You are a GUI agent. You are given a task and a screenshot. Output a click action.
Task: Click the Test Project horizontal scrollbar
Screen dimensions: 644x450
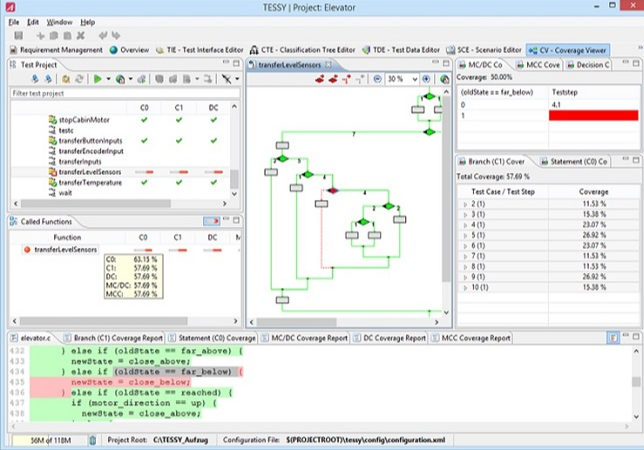[x=96, y=203]
